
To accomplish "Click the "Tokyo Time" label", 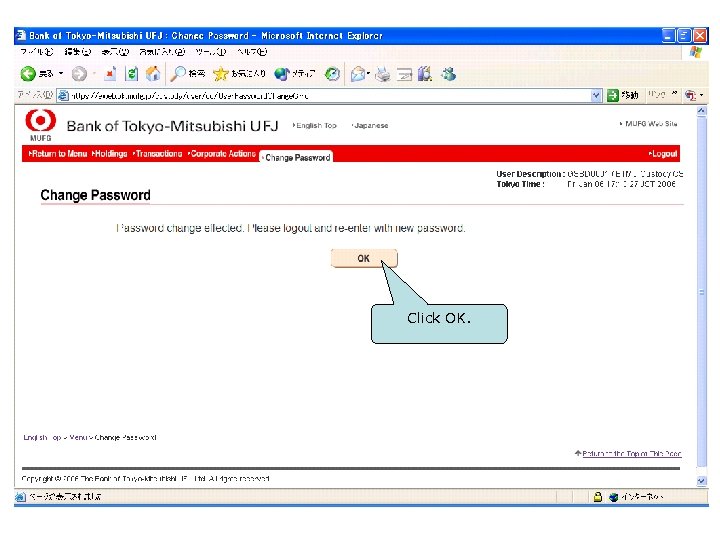I will tap(520, 184).
